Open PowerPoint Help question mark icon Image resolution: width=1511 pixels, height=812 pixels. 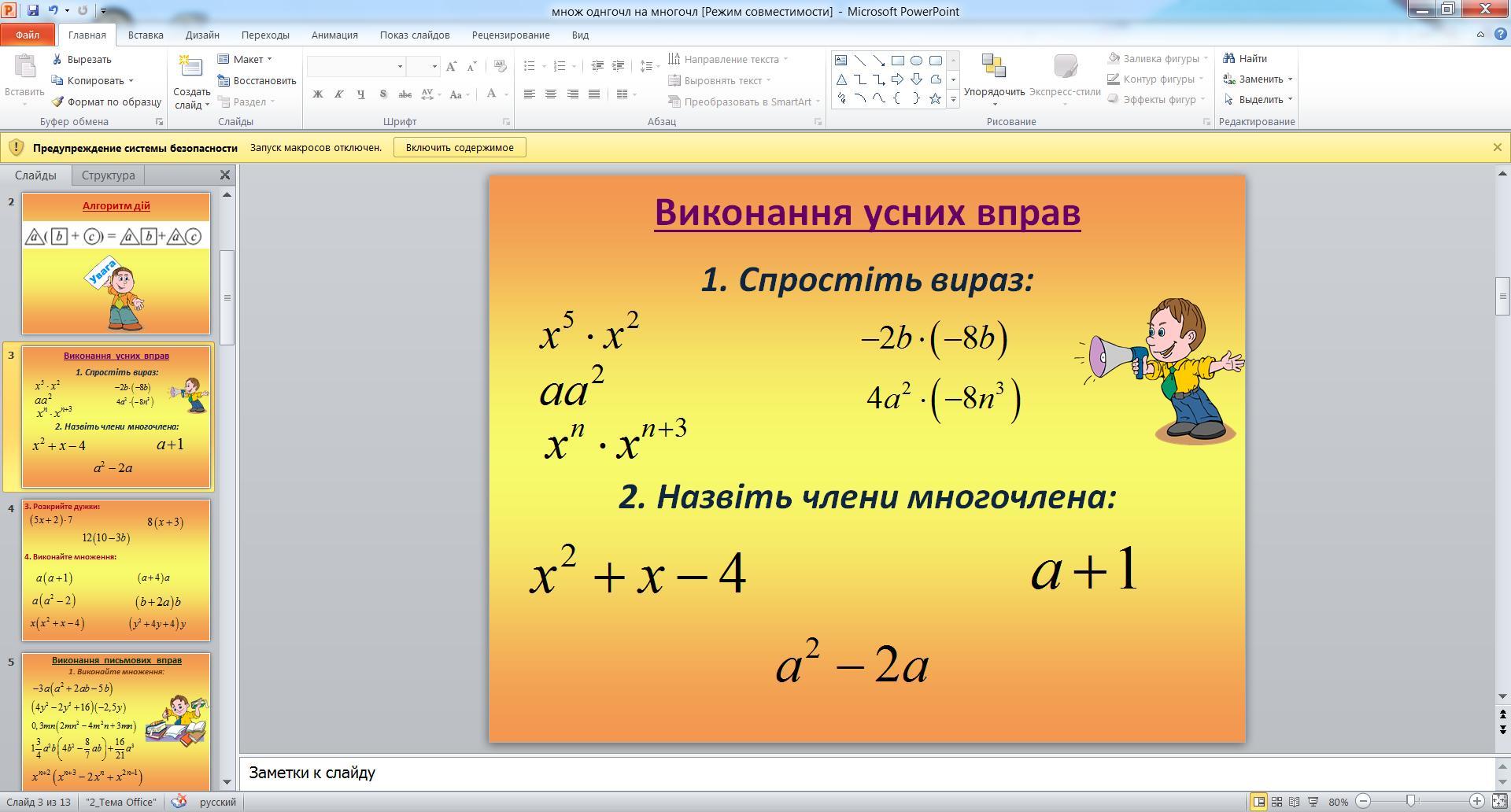pos(1500,35)
